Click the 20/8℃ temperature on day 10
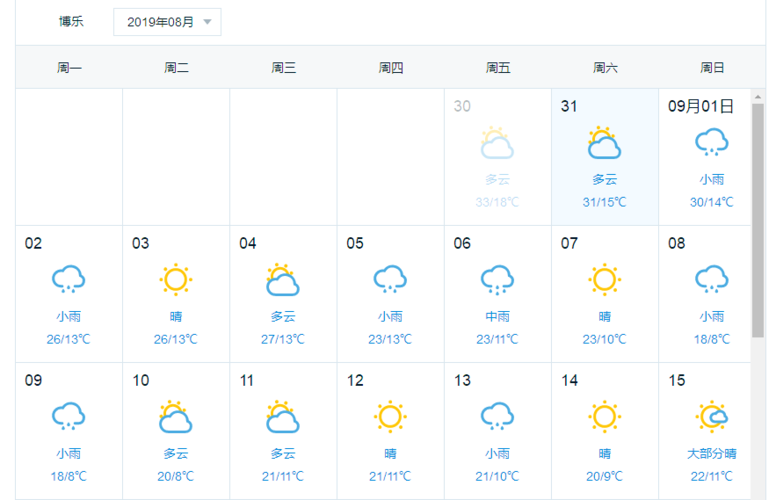The height and width of the screenshot is (500, 776). [x=176, y=476]
